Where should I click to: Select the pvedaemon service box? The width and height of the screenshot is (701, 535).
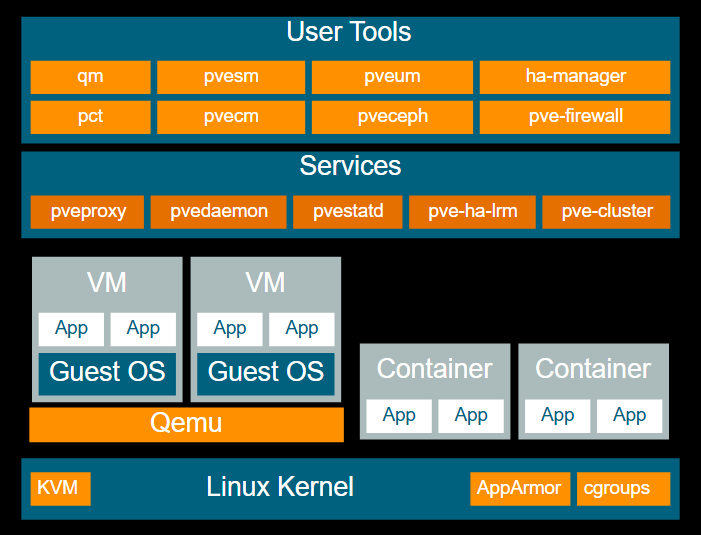point(219,212)
